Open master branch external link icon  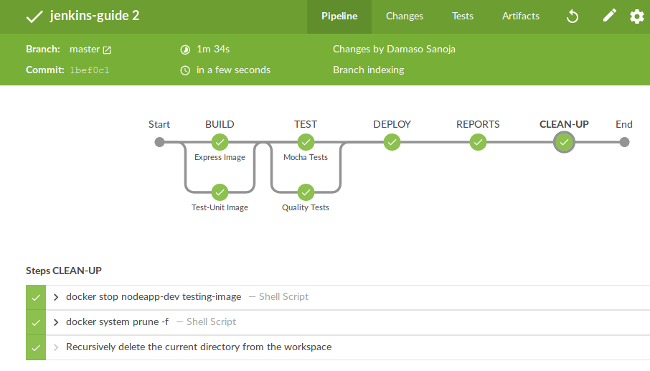click(107, 50)
